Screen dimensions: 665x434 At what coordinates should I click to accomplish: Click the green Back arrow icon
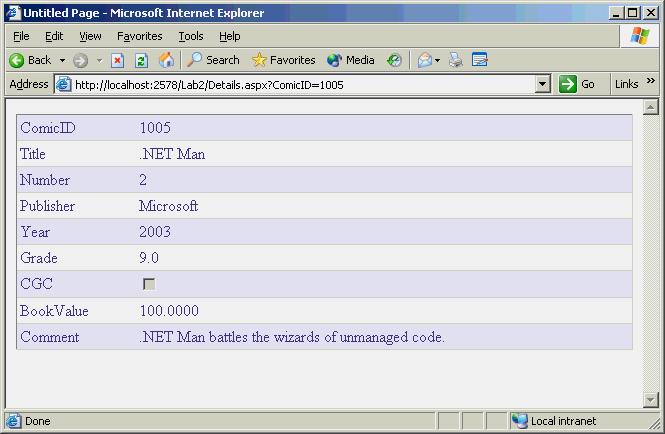(x=17, y=61)
